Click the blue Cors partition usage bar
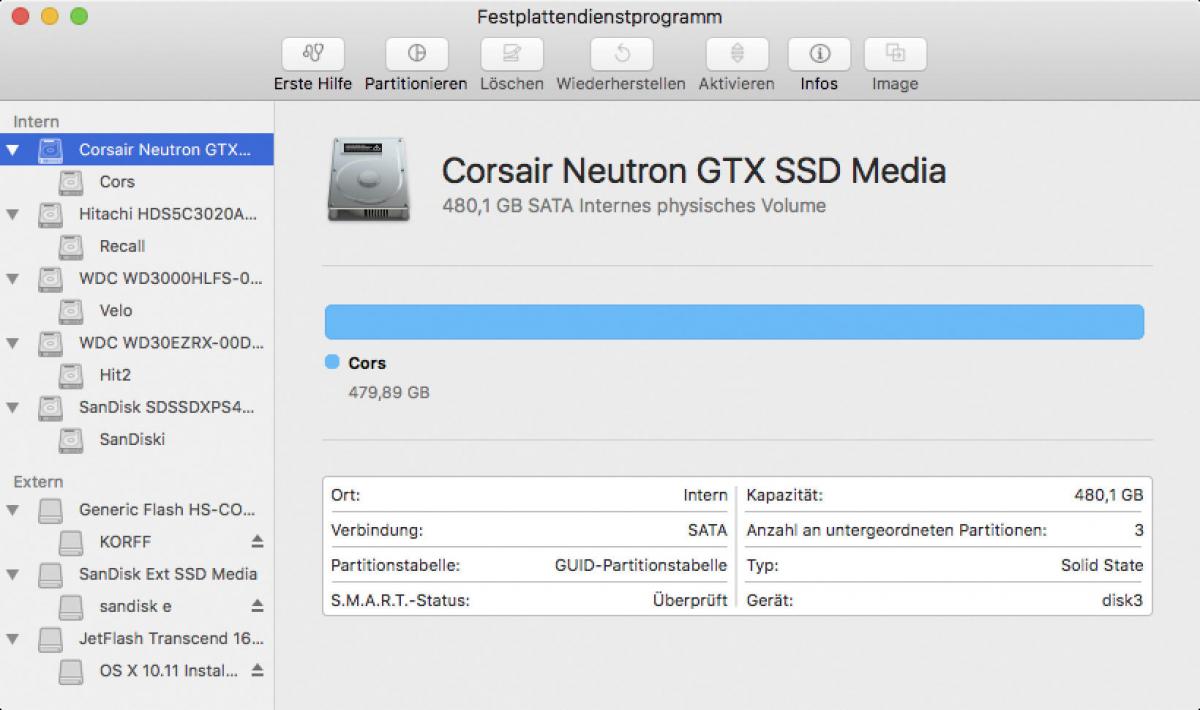 [734, 322]
